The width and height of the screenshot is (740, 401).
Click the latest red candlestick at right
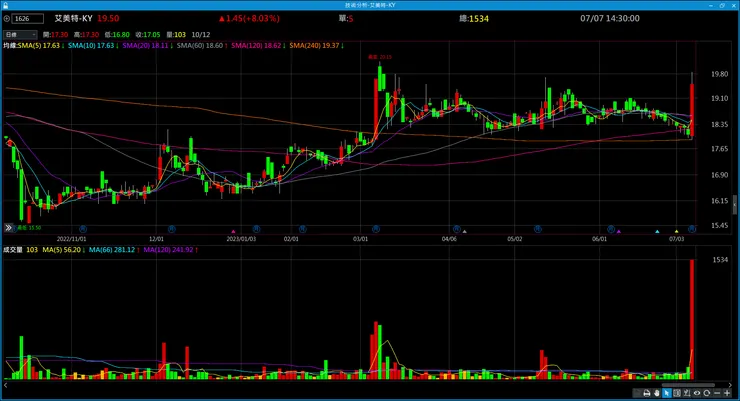tap(692, 111)
